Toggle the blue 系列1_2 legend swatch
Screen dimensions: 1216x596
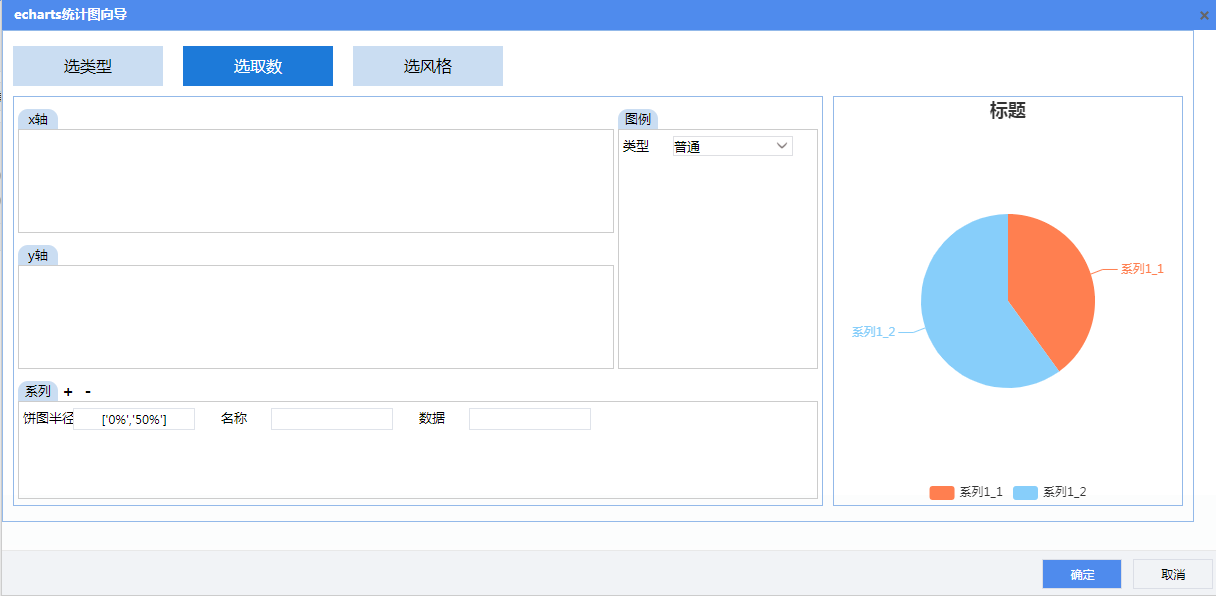coord(1025,492)
